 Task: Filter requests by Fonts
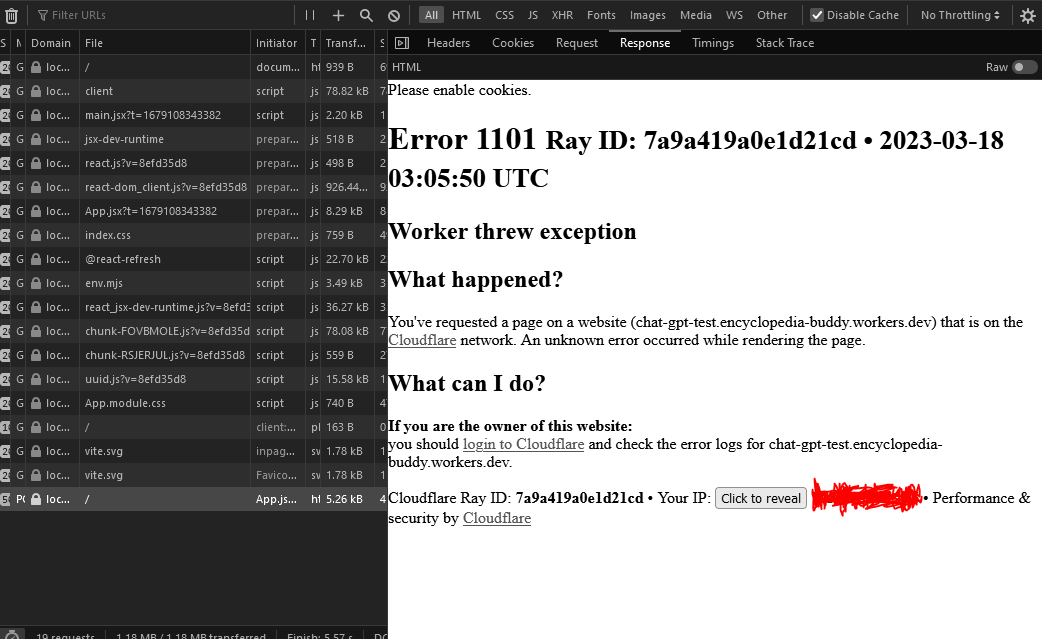pyautogui.click(x=601, y=15)
